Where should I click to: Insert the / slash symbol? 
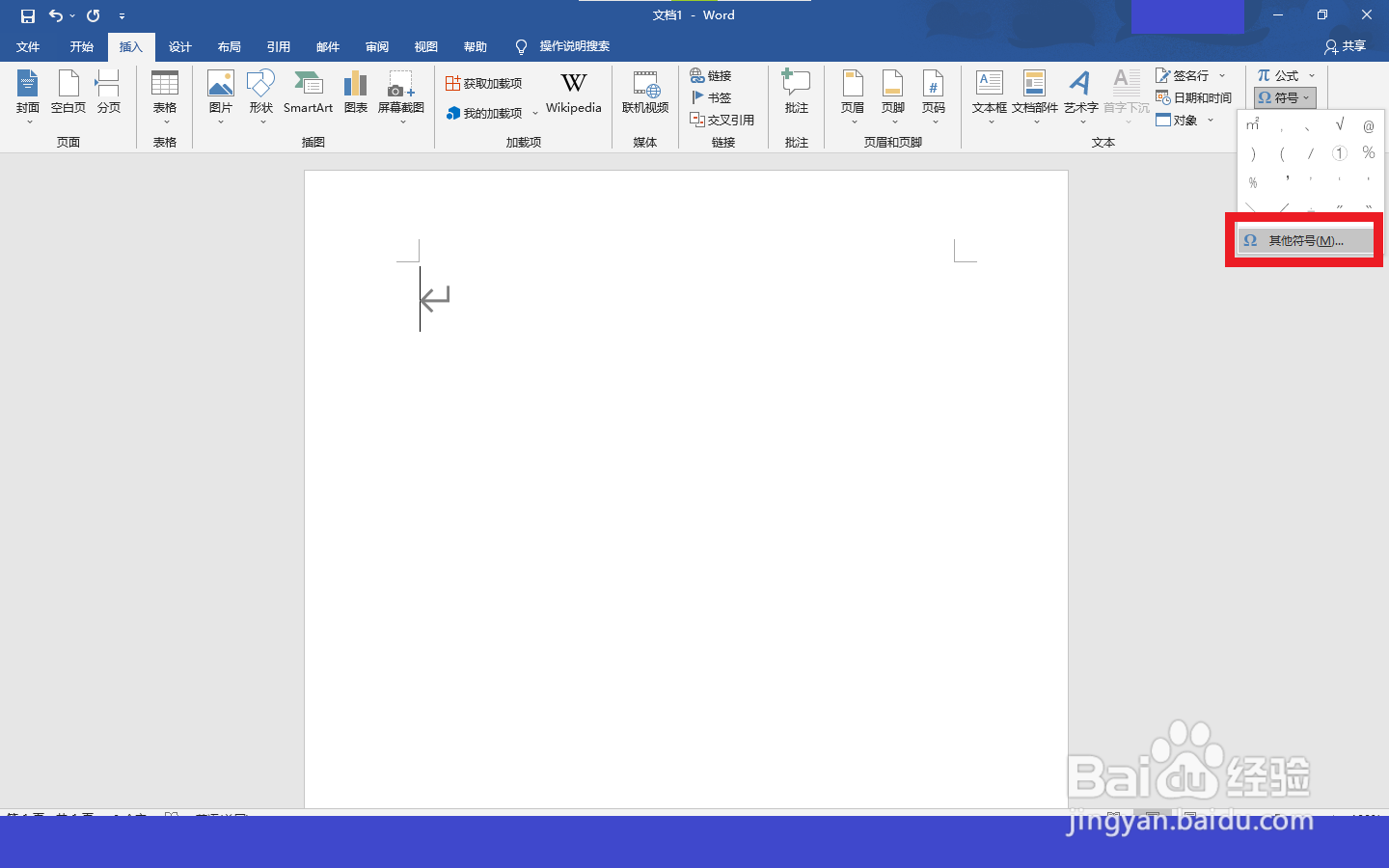pyautogui.click(x=1311, y=153)
